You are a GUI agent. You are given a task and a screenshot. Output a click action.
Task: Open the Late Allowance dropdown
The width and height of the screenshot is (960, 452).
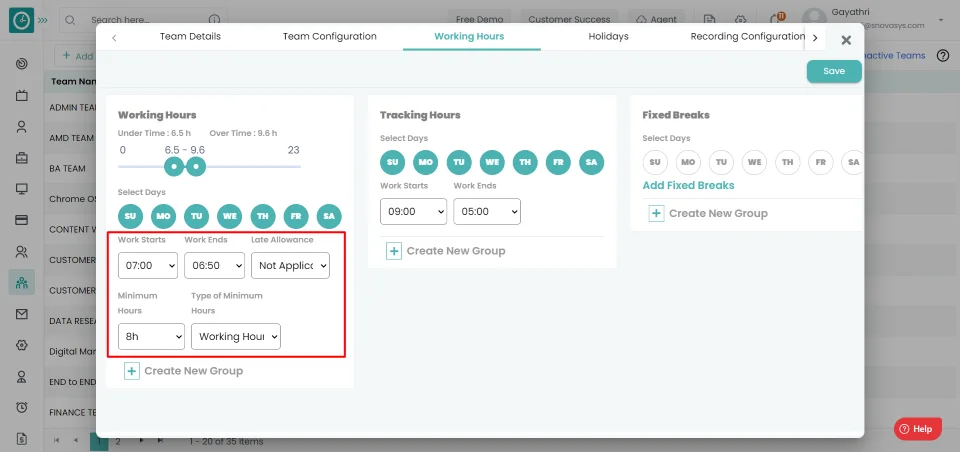click(290, 265)
